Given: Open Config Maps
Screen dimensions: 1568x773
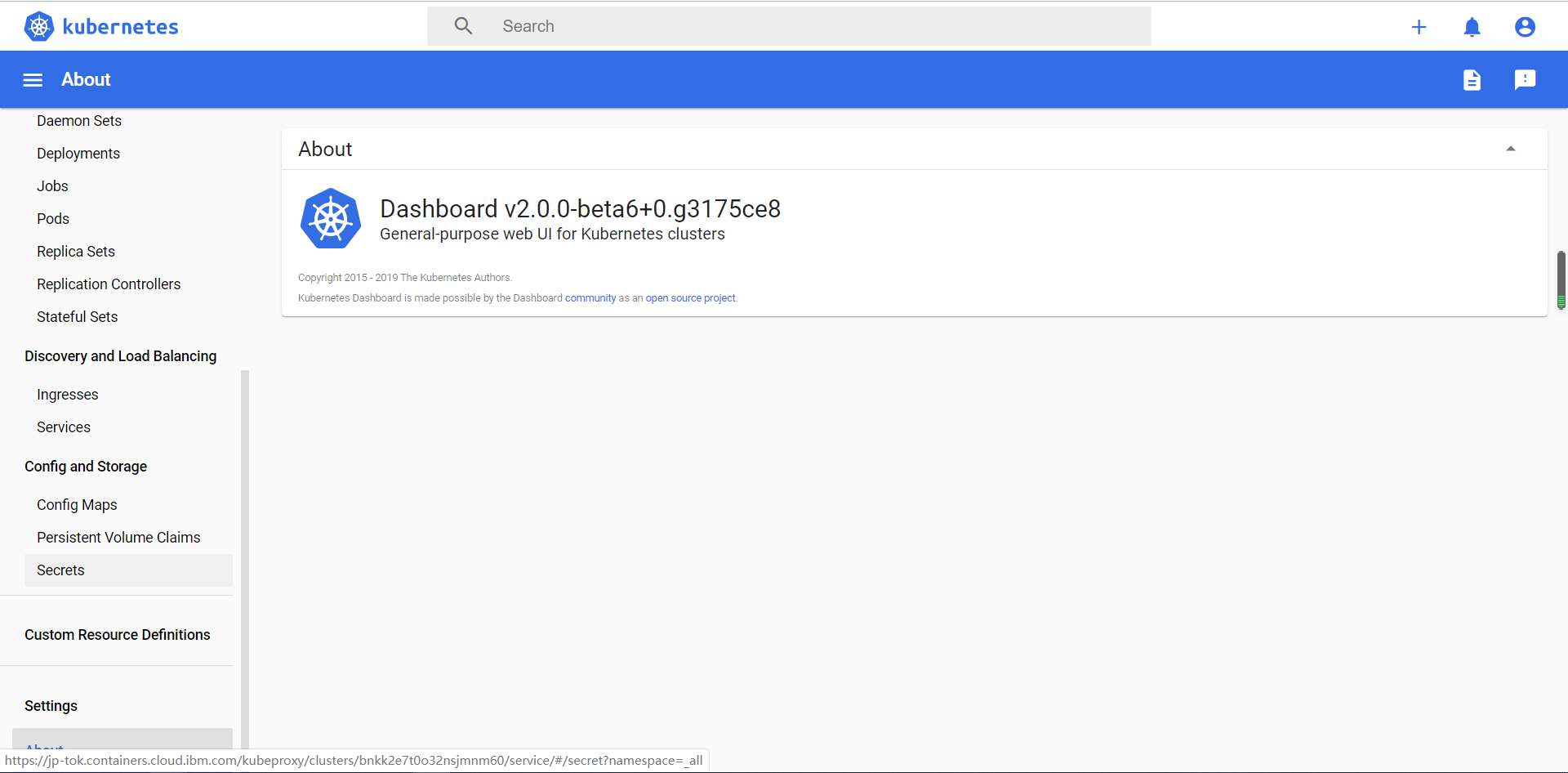Looking at the screenshot, I should (x=77, y=505).
